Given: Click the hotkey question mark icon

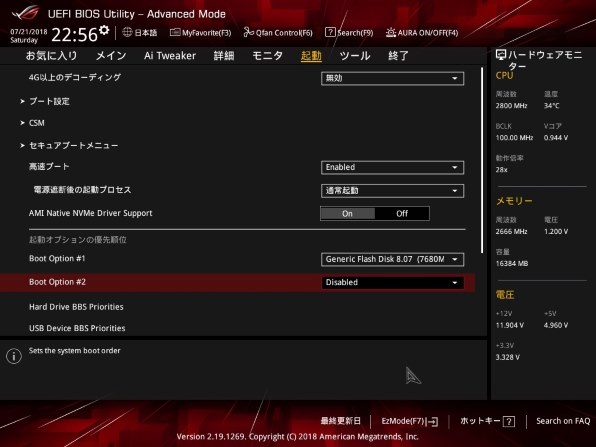Looking at the screenshot, I should pyautogui.click(x=509, y=421).
